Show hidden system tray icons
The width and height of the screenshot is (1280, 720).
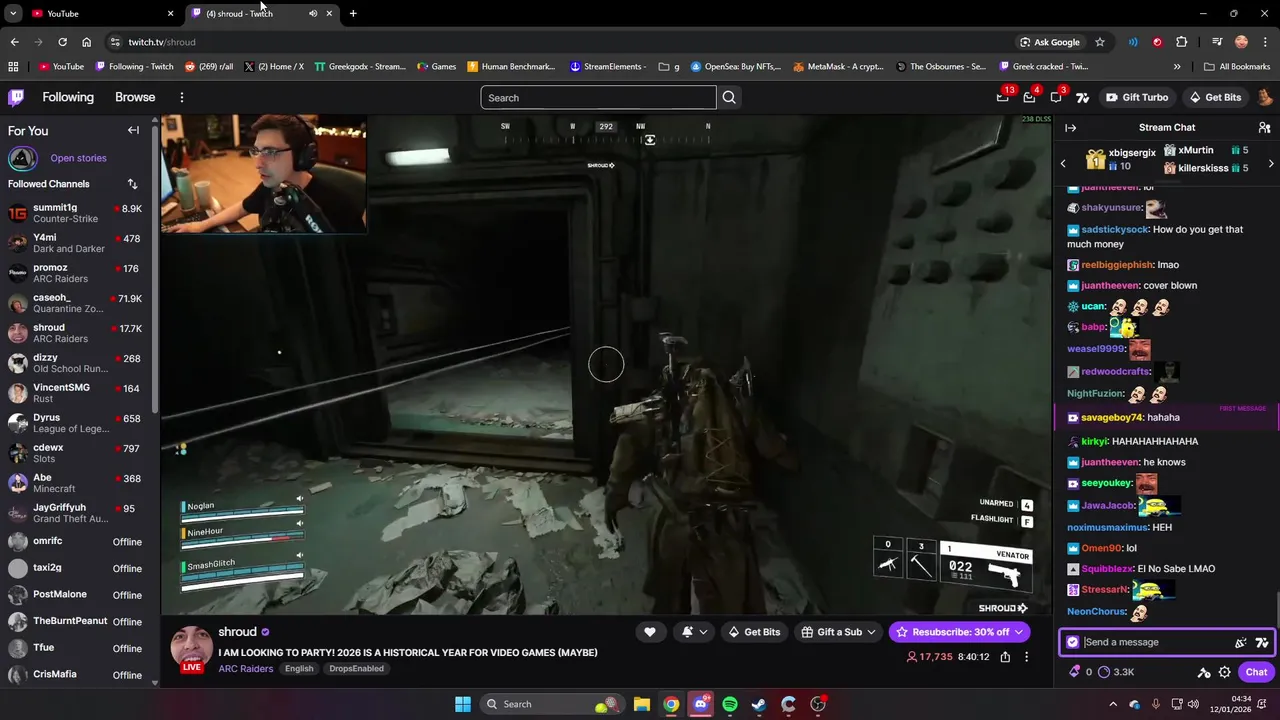(x=1113, y=704)
